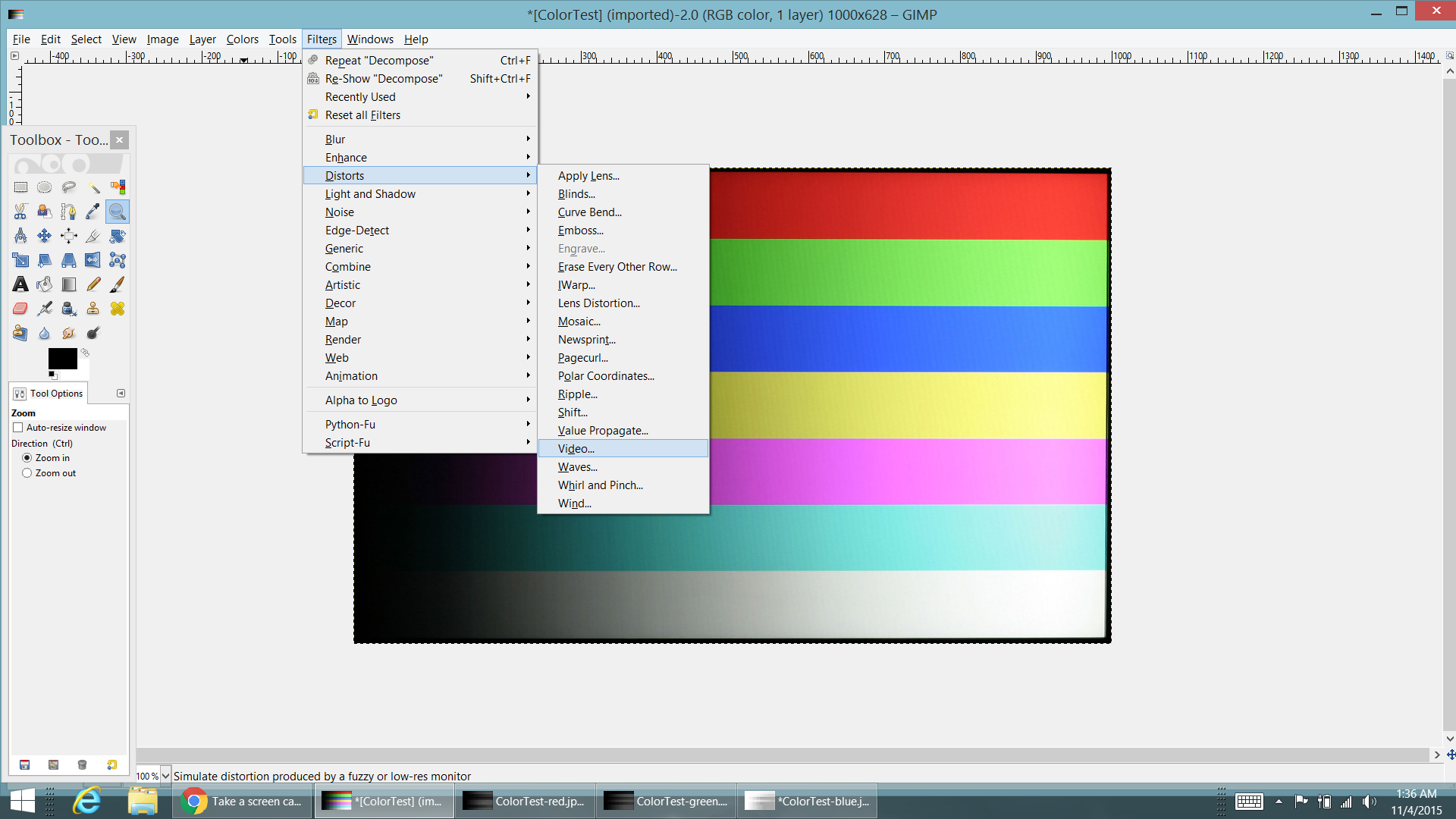Select the Pencil tool
This screenshot has width=1456, height=819.
(93, 284)
